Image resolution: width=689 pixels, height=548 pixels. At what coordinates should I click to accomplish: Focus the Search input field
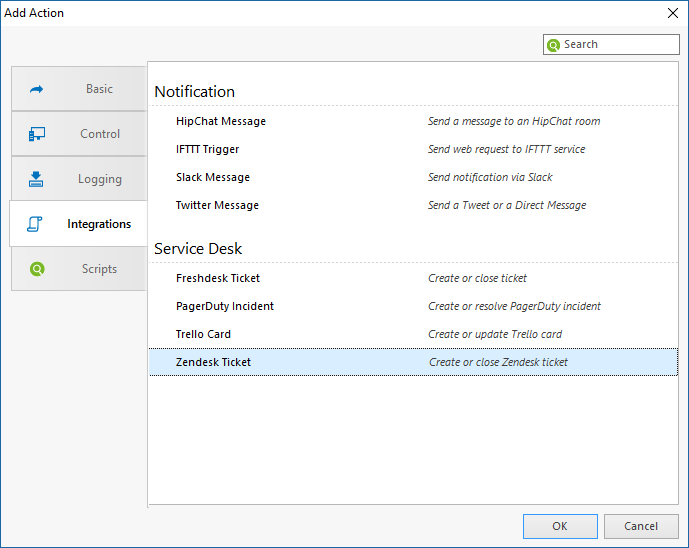[611, 44]
